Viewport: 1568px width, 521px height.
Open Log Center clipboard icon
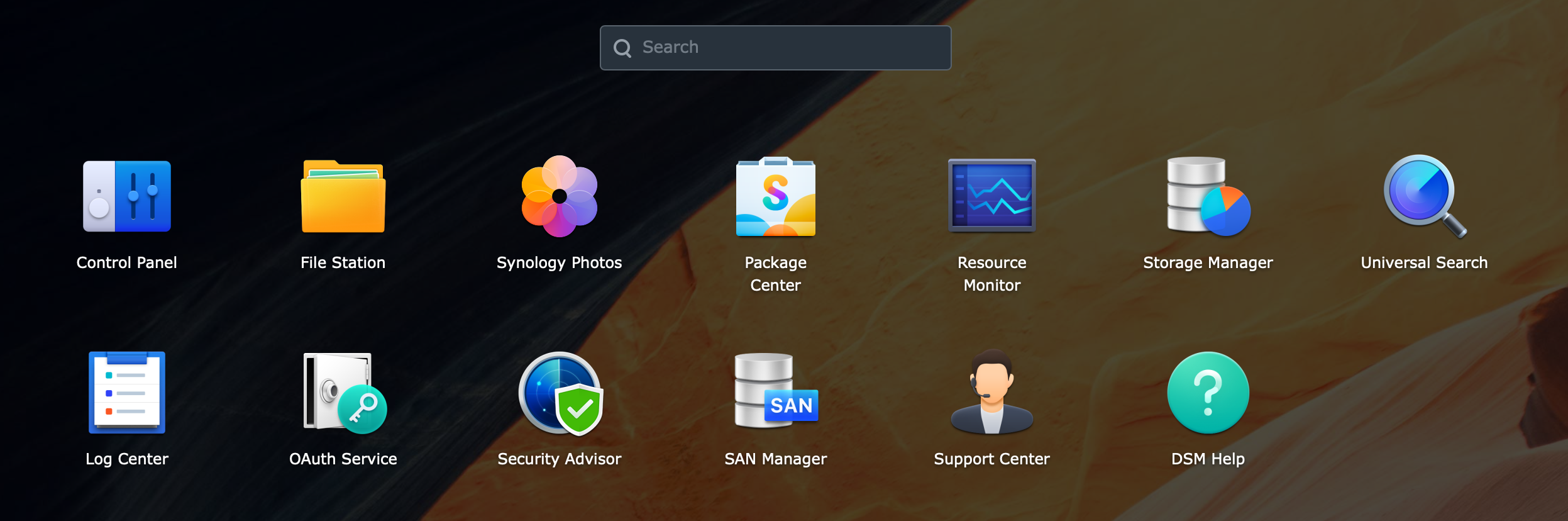(x=127, y=393)
